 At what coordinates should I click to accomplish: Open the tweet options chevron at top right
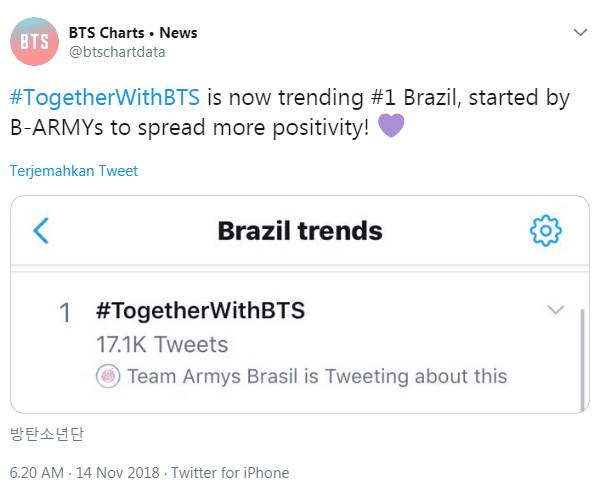[580, 32]
